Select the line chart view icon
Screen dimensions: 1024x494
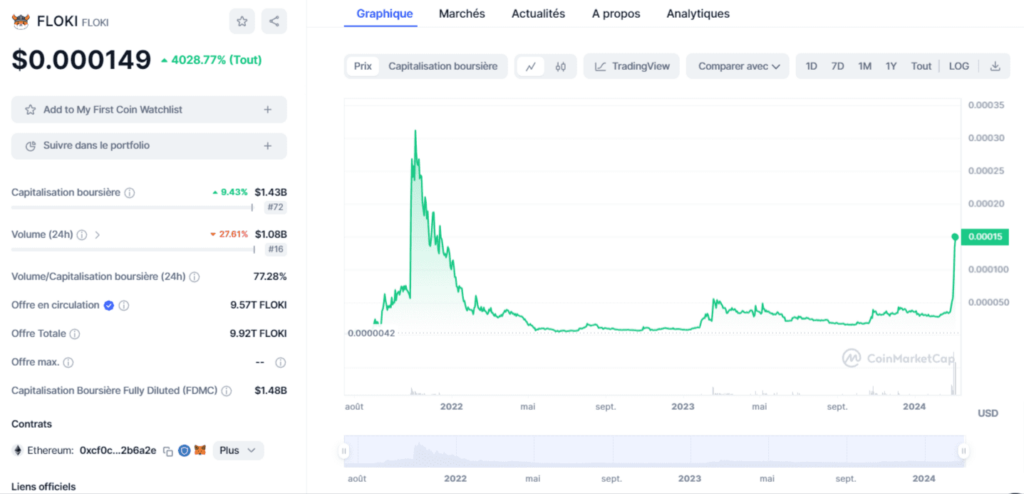(x=531, y=67)
